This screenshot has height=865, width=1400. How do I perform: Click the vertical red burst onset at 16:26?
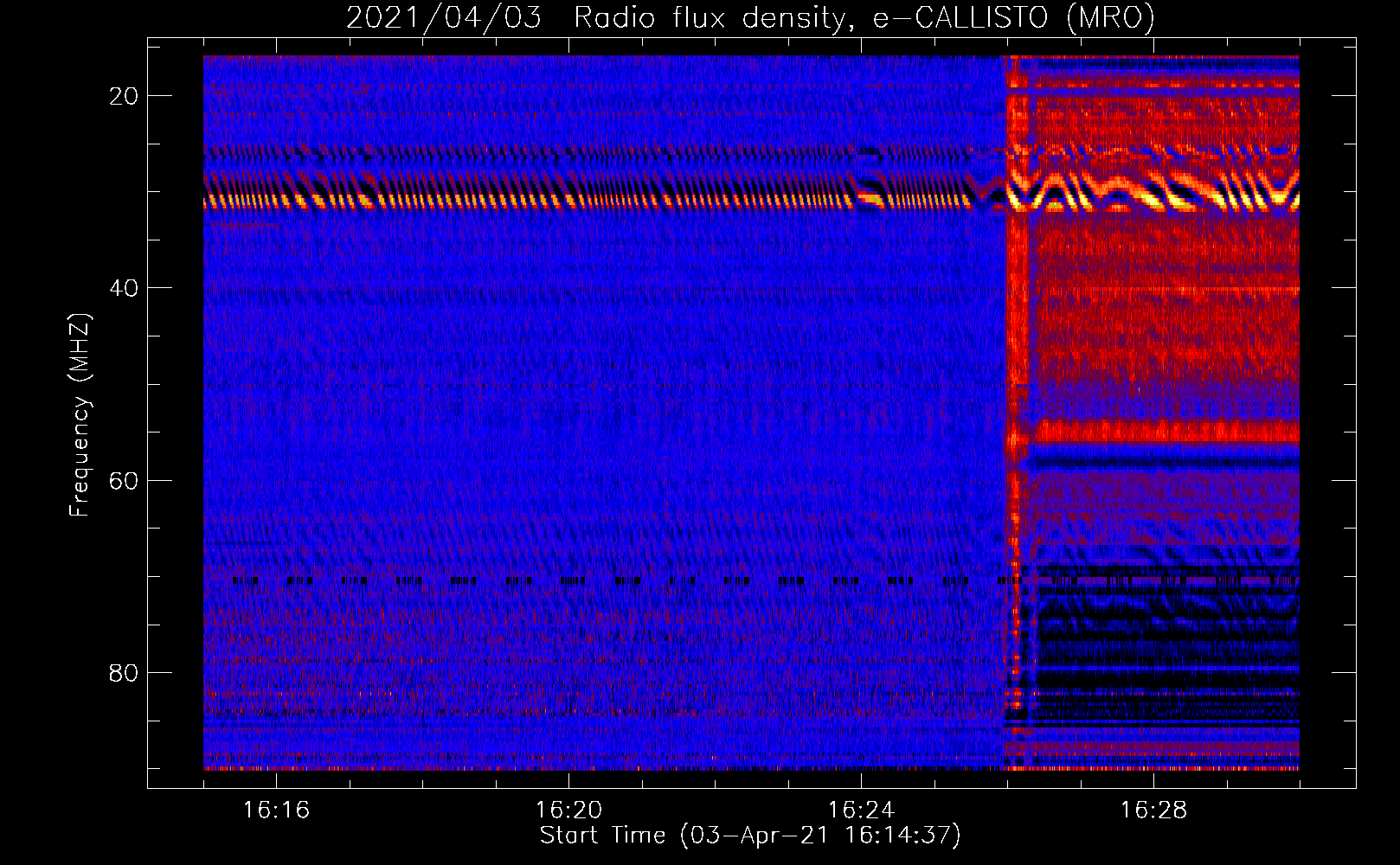(1018, 381)
